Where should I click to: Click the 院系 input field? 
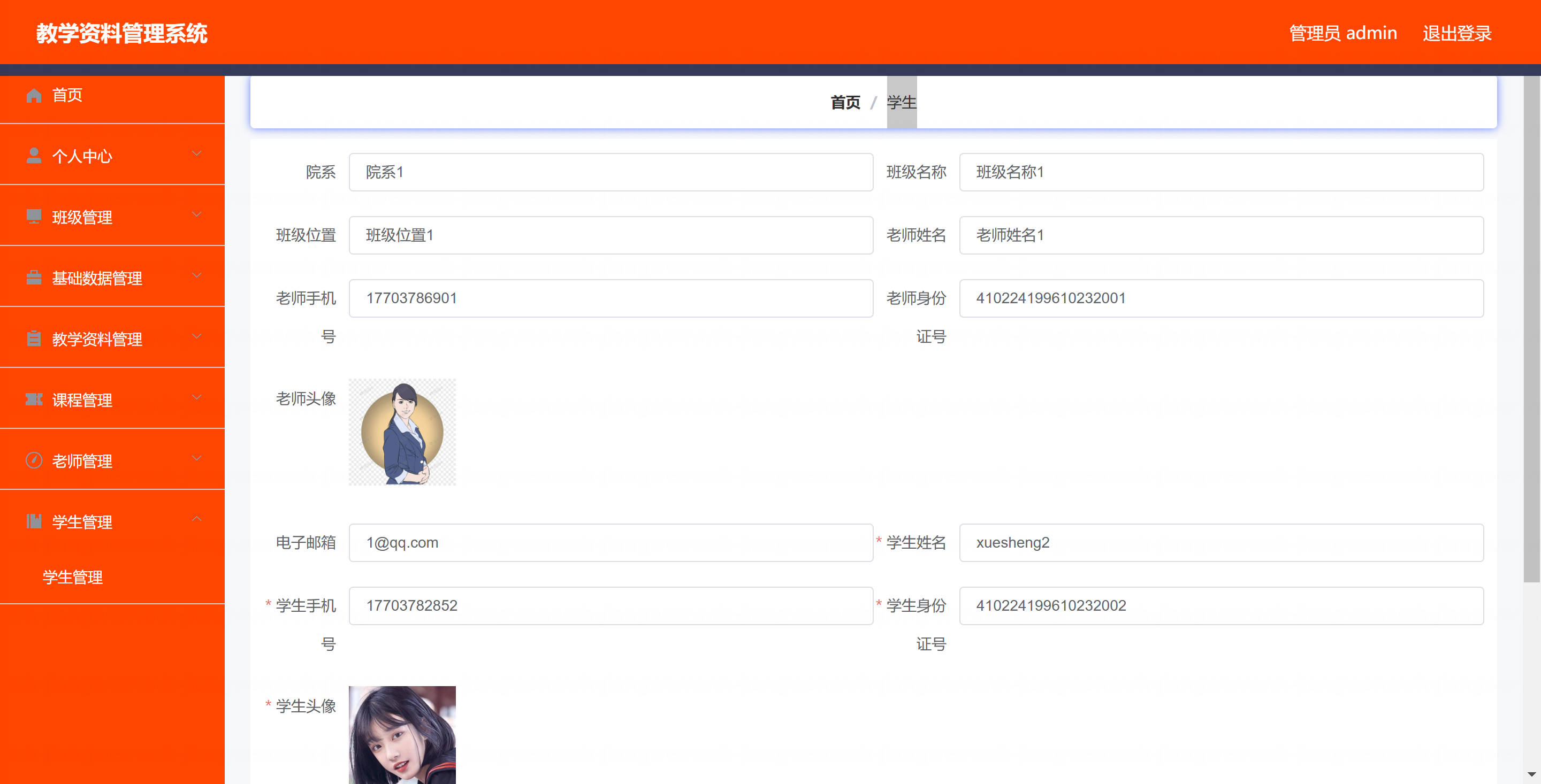click(611, 172)
